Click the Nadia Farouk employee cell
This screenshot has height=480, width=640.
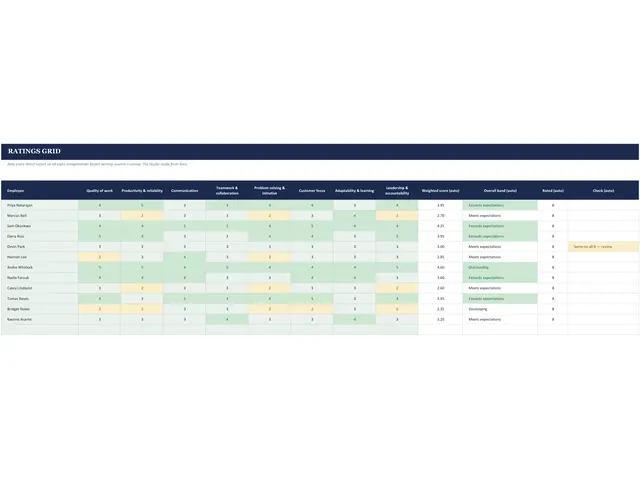click(40, 278)
